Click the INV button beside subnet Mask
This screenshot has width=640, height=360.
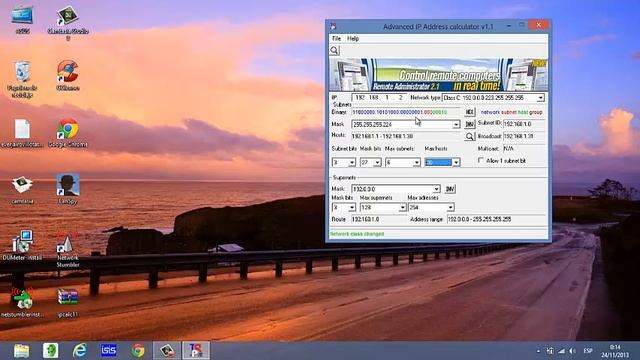[469, 124]
